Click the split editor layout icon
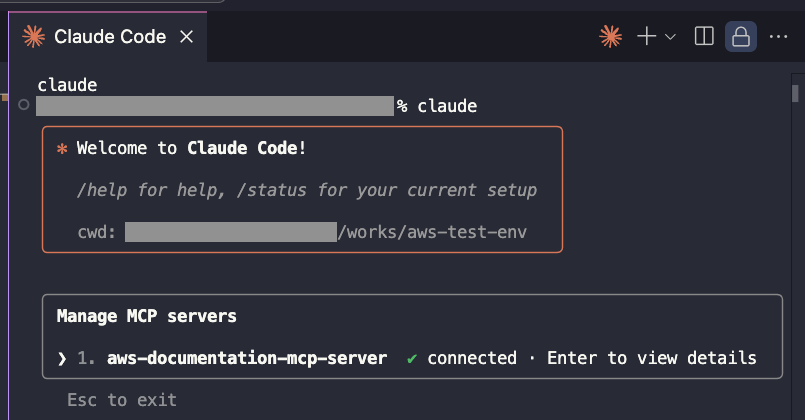The height and width of the screenshot is (420, 805). pyautogui.click(x=704, y=36)
